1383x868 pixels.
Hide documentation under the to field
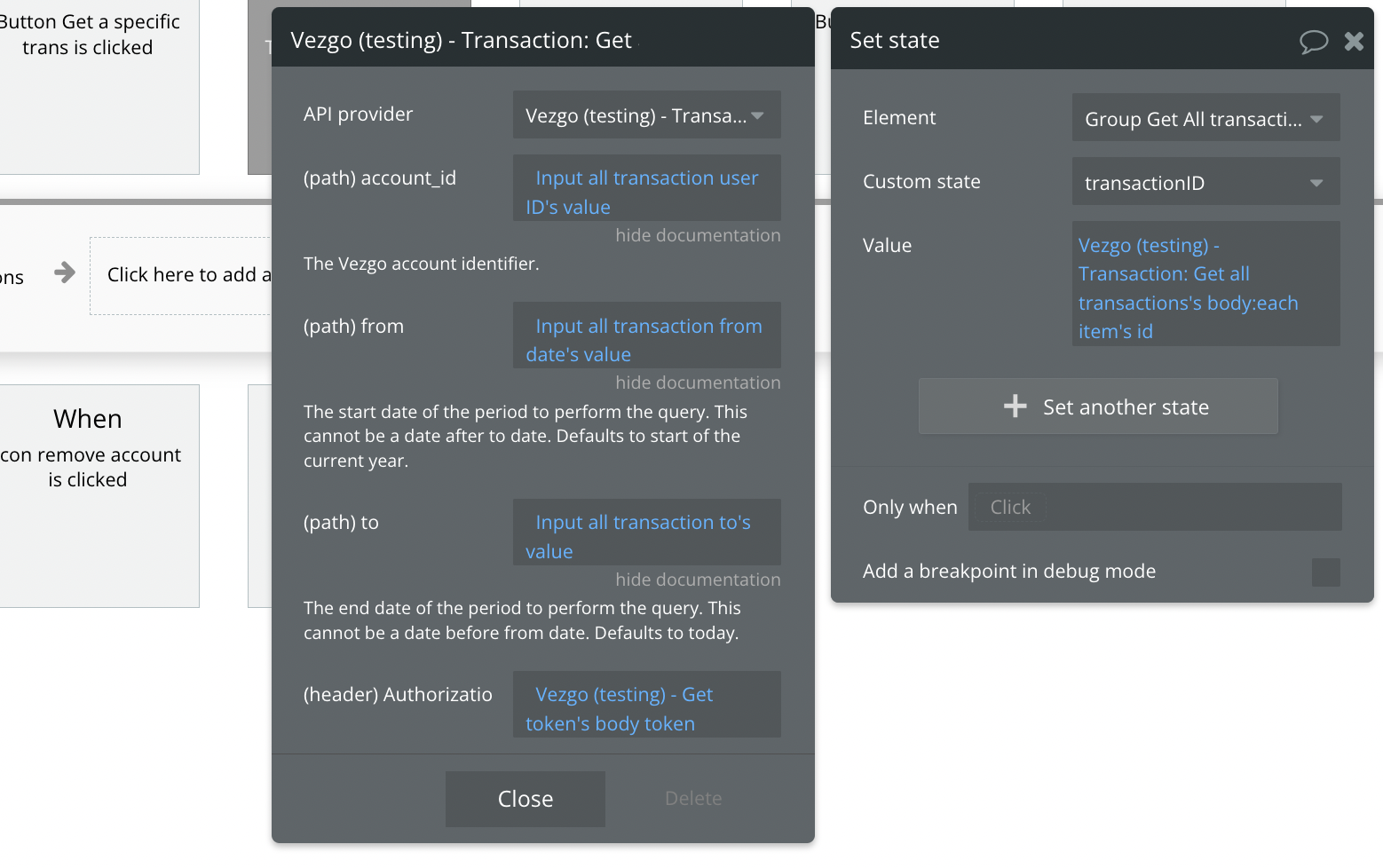(x=698, y=580)
